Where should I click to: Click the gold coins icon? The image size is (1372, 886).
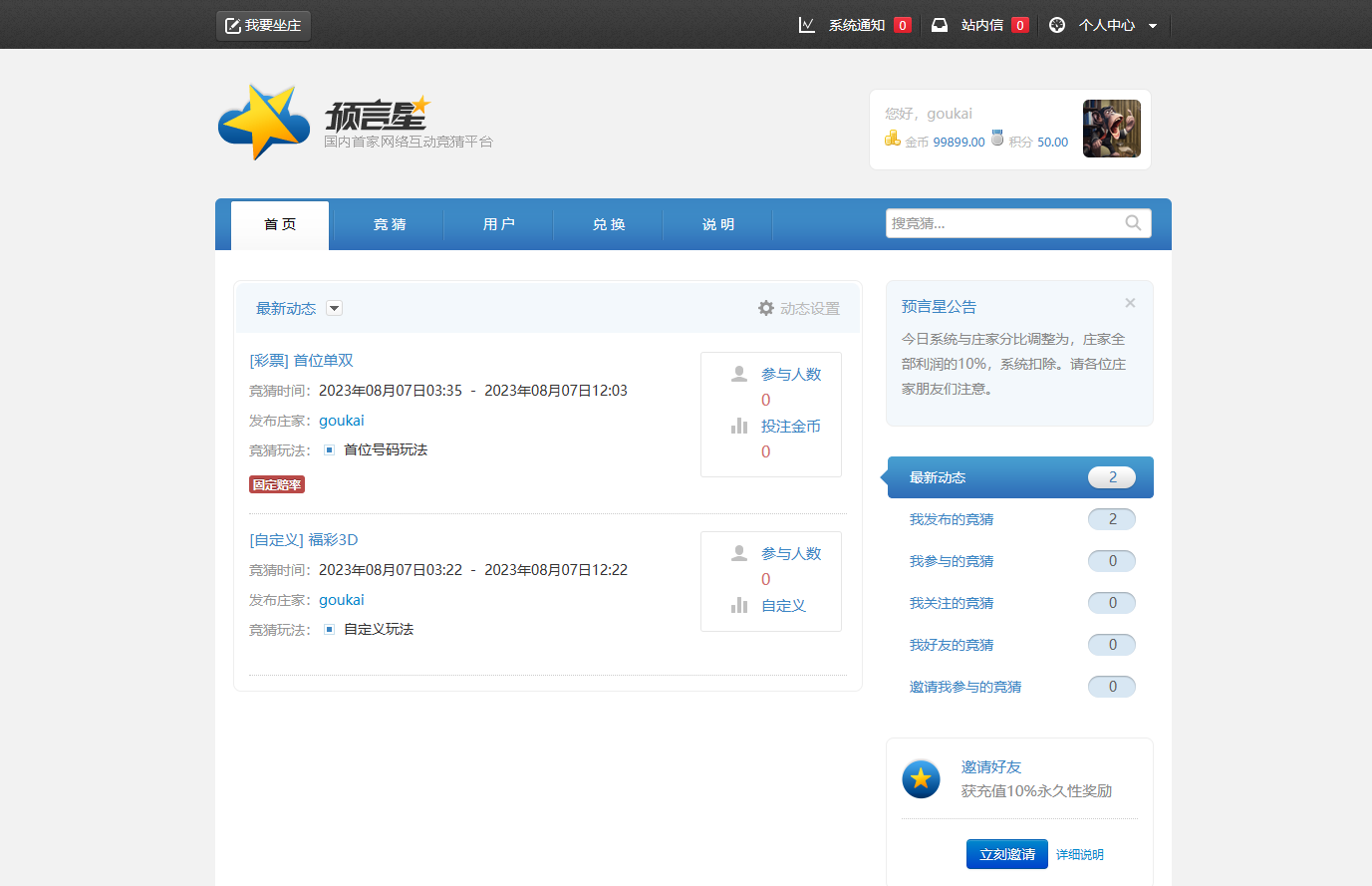pos(893,139)
